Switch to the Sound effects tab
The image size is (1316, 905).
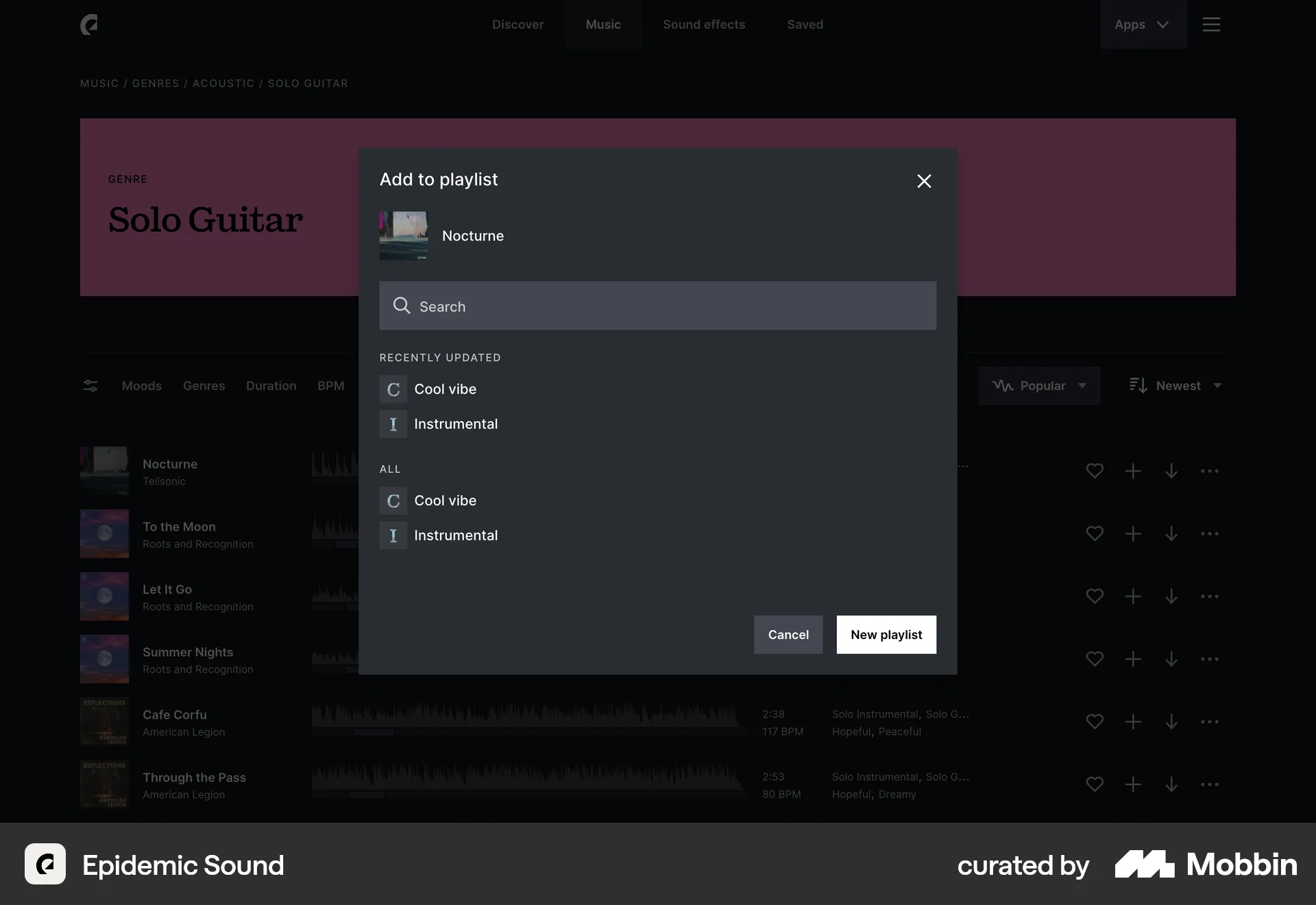703,24
